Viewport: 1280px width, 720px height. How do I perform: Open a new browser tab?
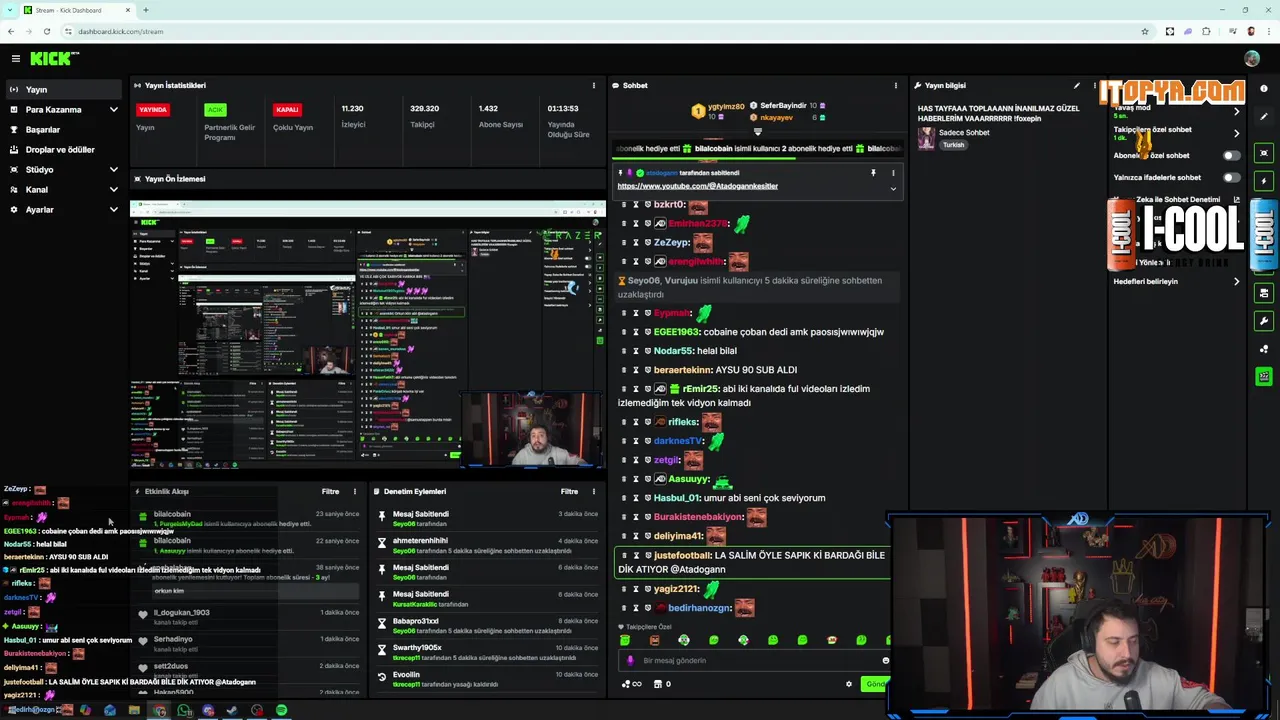(x=145, y=10)
